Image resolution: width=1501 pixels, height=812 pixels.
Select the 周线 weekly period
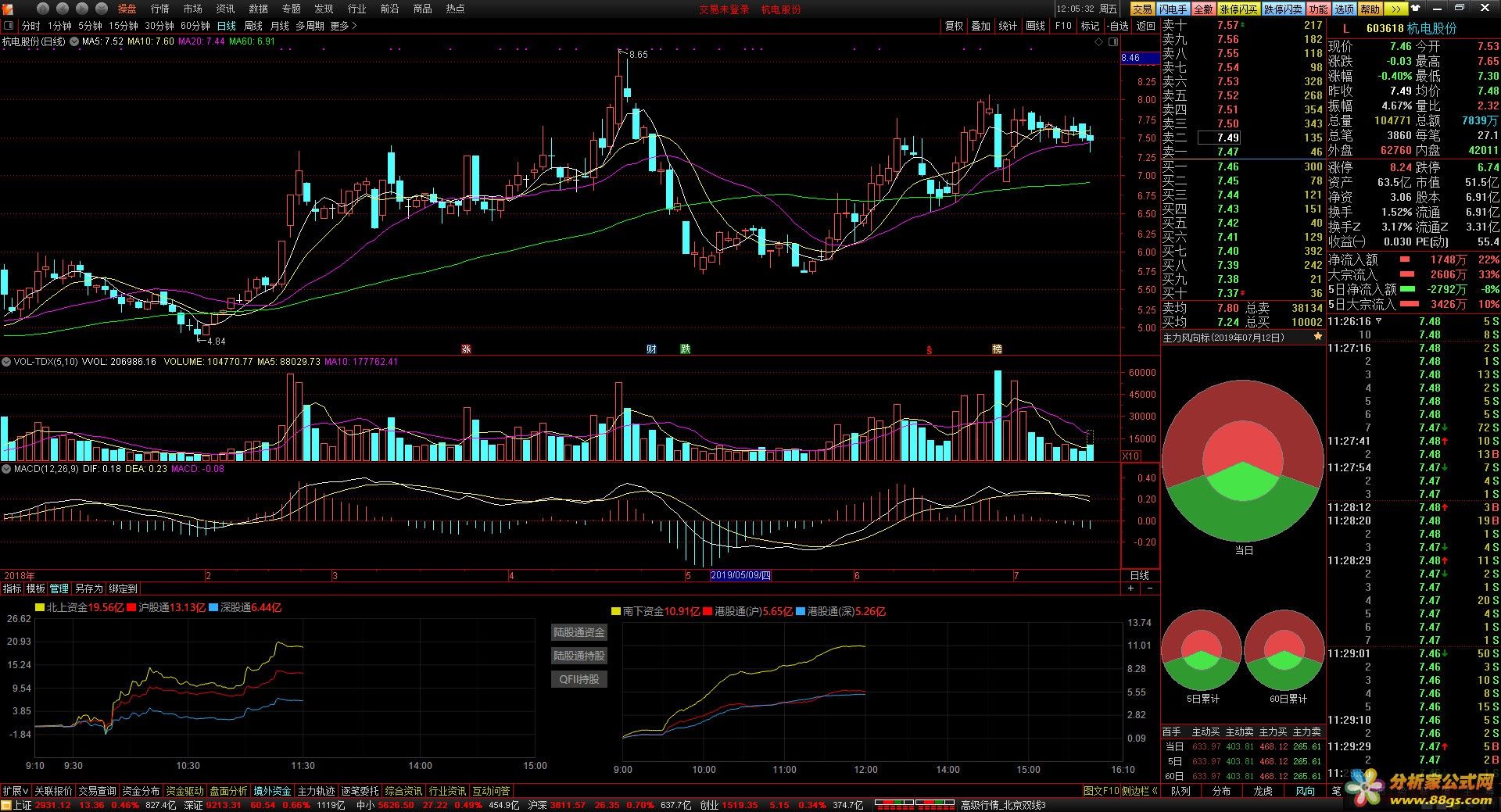[x=253, y=26]
